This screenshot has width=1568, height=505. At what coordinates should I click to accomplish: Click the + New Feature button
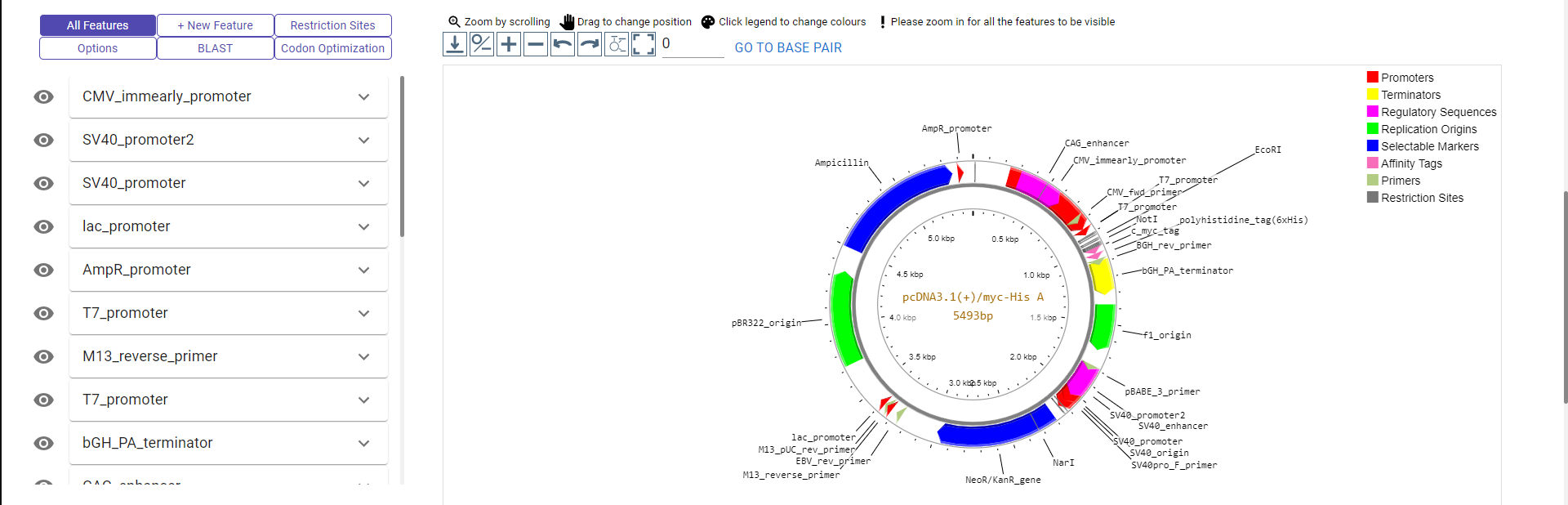pos(215,25)
